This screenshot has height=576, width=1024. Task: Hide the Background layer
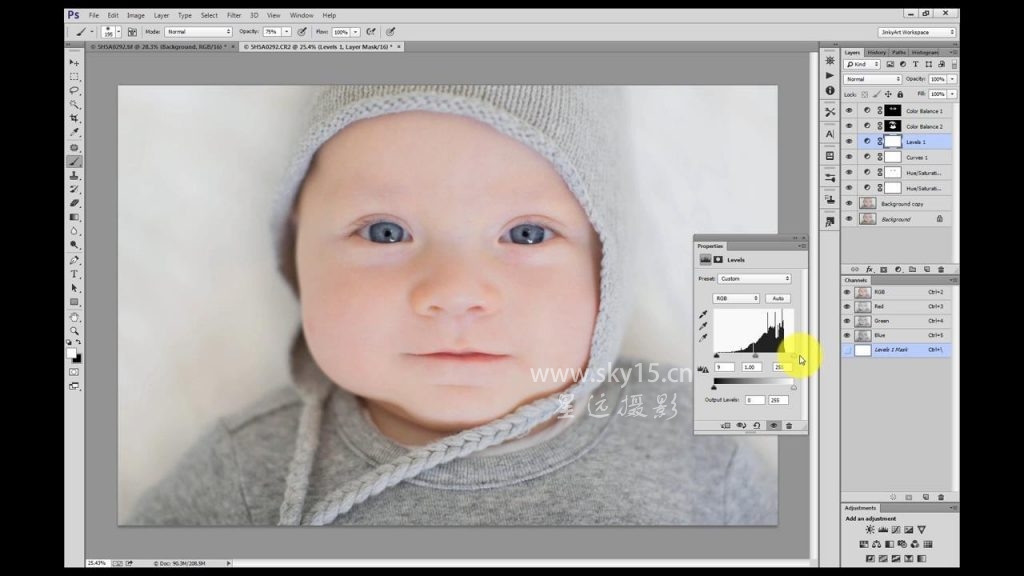[x=849, y=219]
